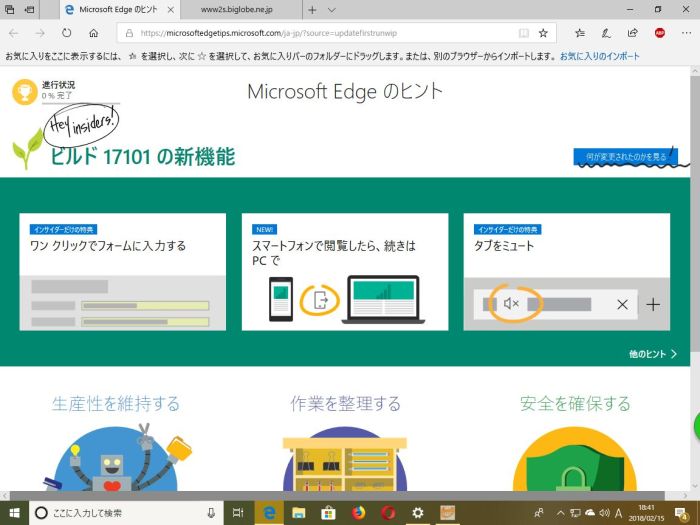The image size is (700, 525).
Task: Click the tabs you've set aside icon
Action: 9,9
